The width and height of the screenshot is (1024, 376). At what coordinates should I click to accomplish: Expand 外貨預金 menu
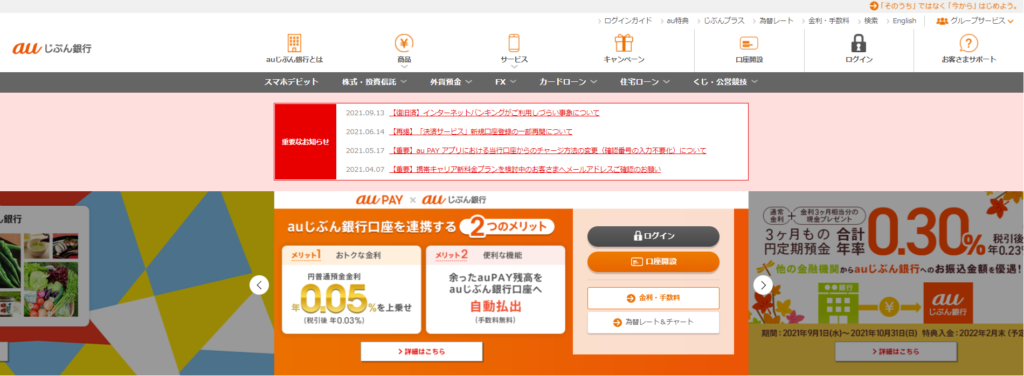[451, 82]
